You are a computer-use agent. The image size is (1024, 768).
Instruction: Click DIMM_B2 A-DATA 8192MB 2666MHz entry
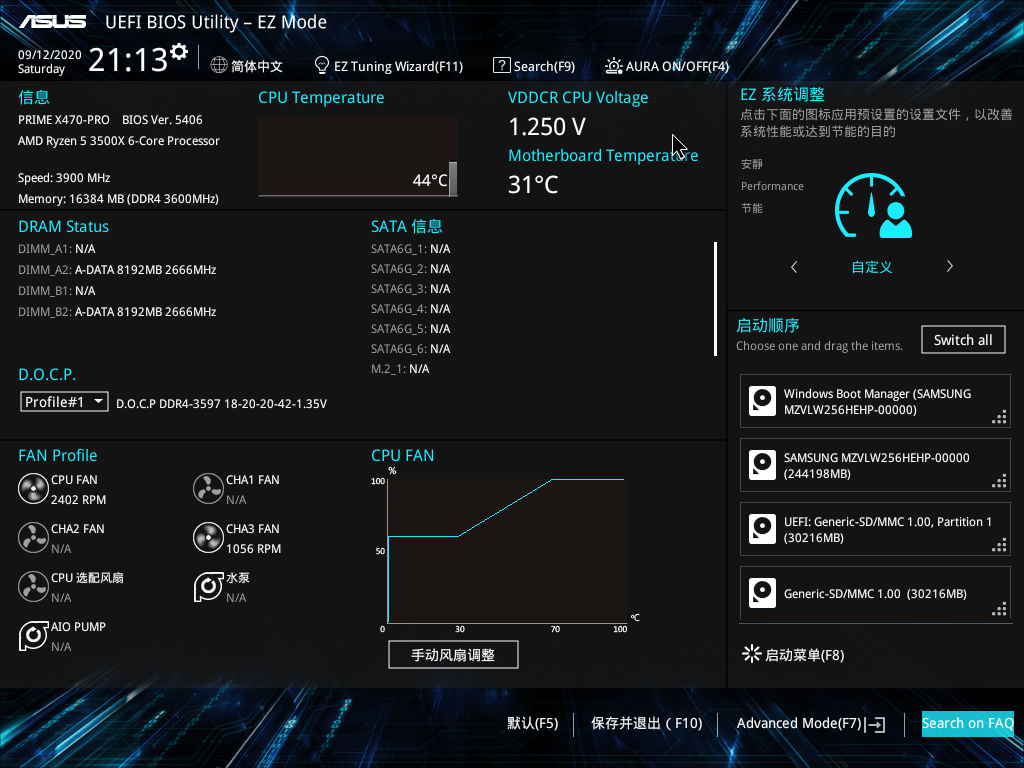point(117,312)
